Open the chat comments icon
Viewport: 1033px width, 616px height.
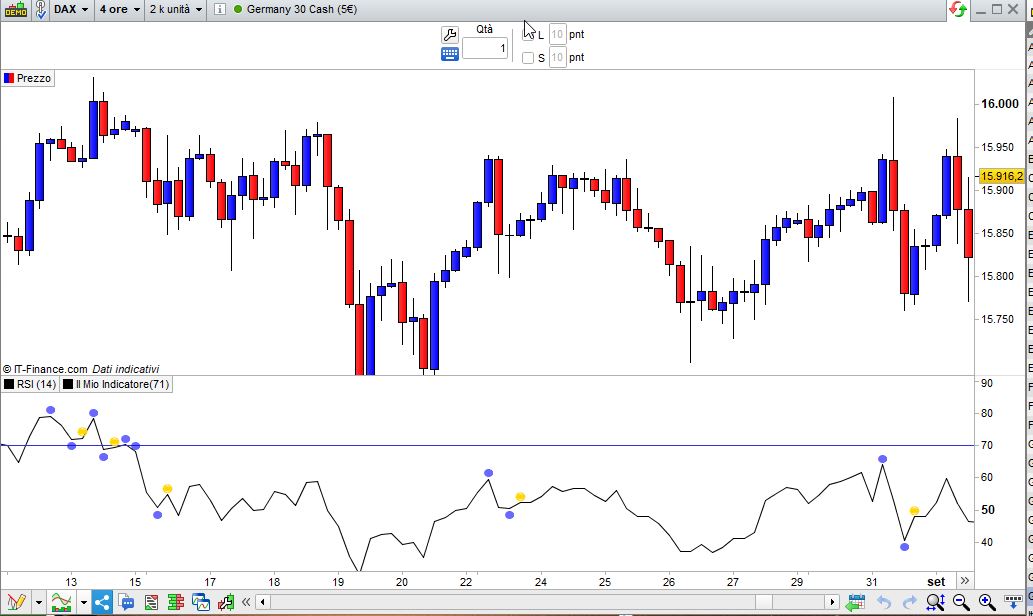point(126,602)
